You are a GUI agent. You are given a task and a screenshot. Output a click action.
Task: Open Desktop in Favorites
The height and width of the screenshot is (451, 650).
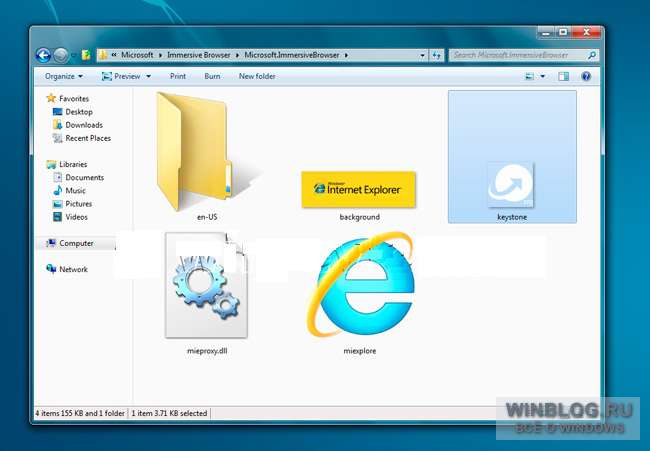tap(79, 112)
